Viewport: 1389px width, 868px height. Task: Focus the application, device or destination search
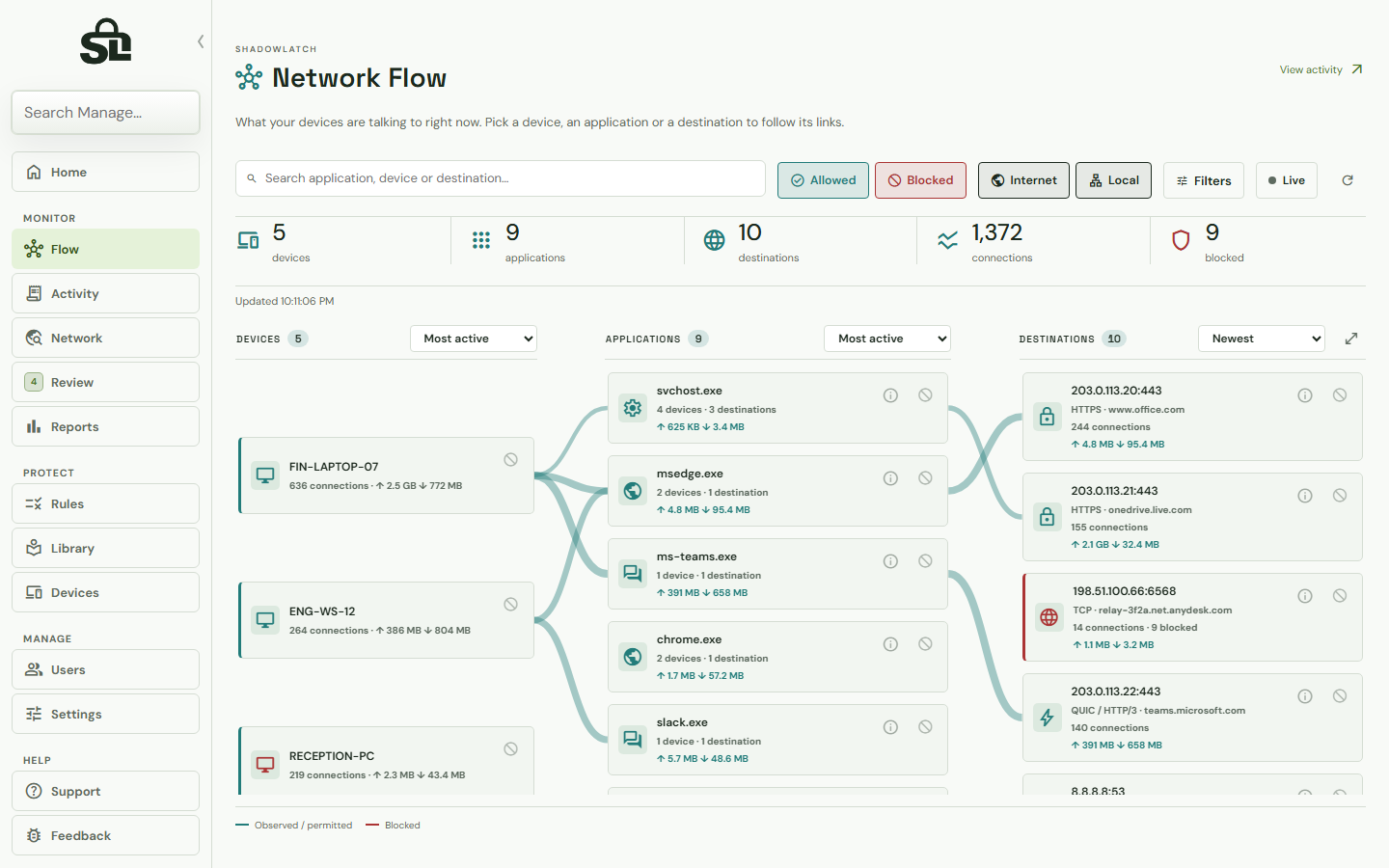point(501,178)
